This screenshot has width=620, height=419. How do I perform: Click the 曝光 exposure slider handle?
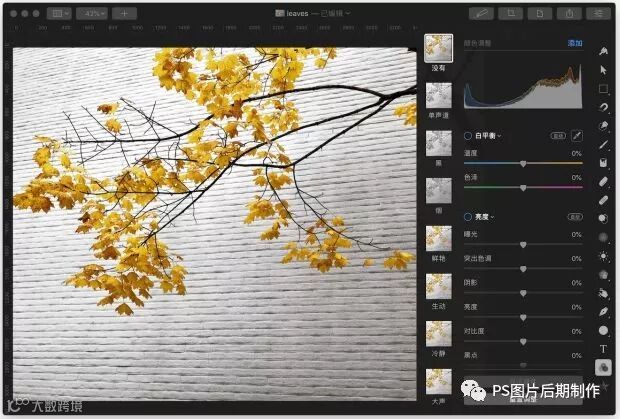pyautogui.click(x=523, y=245)
